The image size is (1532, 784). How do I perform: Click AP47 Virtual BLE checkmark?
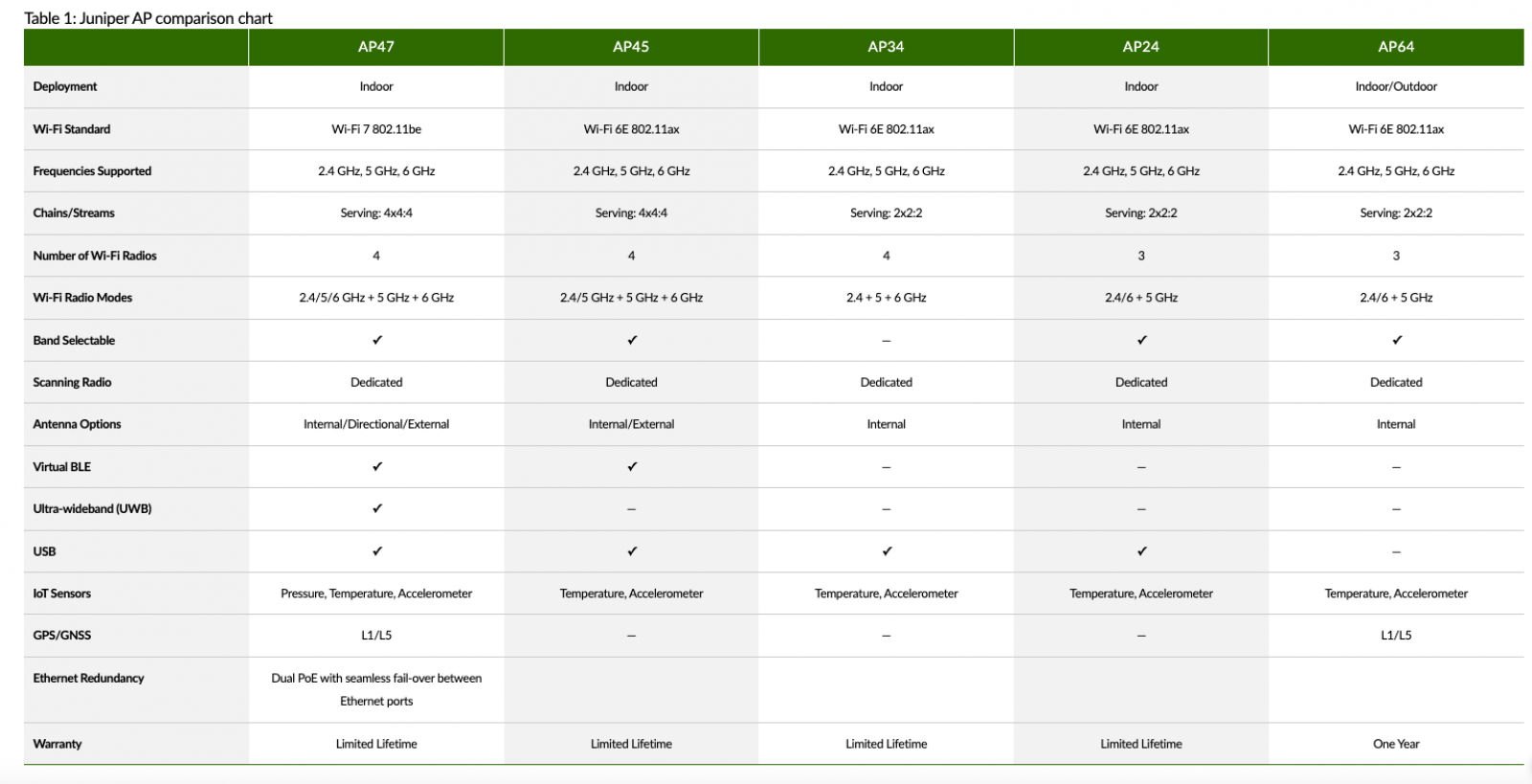point(377,467)
